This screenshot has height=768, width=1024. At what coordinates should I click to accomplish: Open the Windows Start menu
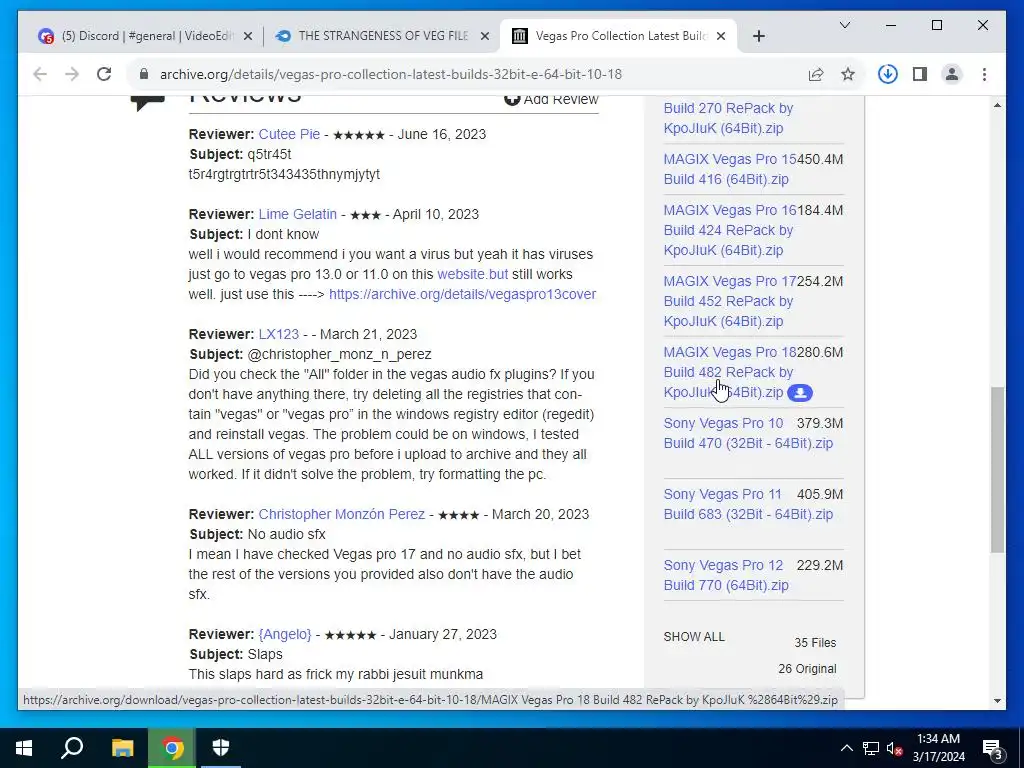(x=24, y=748)
